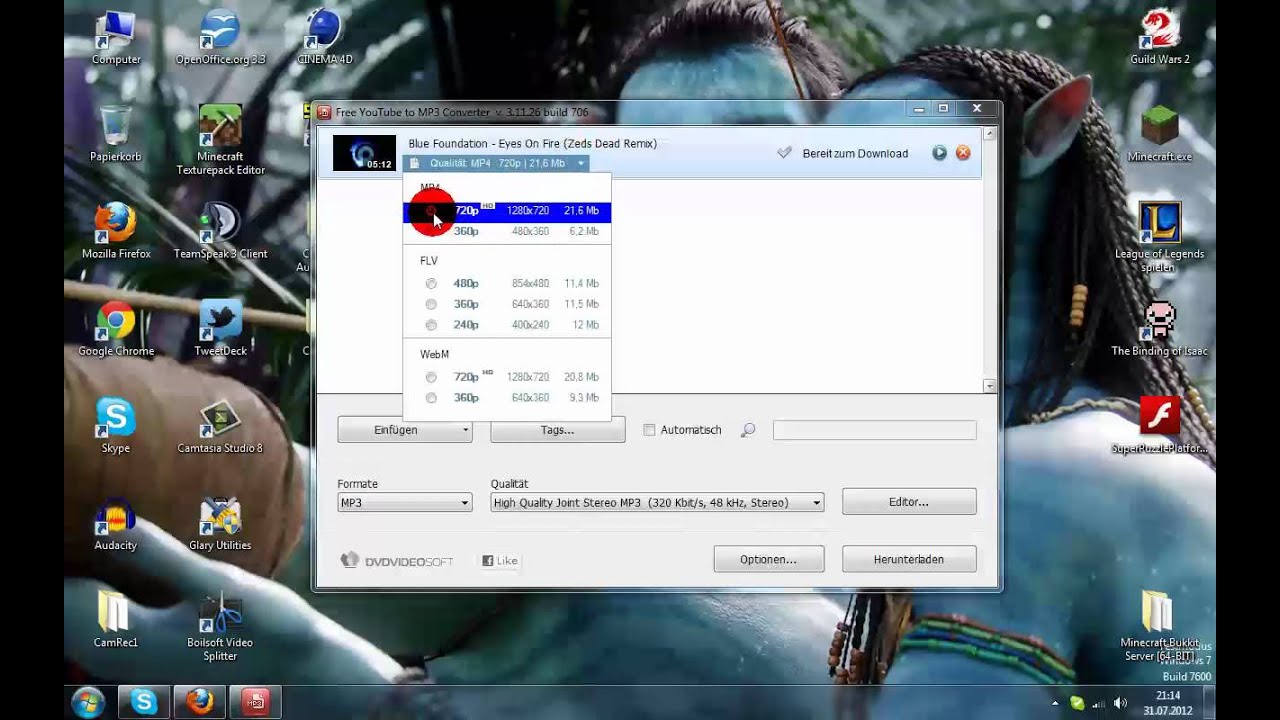Open the TeamSpeak 3 Client shortcut
The image size is (1280, 720).
(x=220, y=232)
